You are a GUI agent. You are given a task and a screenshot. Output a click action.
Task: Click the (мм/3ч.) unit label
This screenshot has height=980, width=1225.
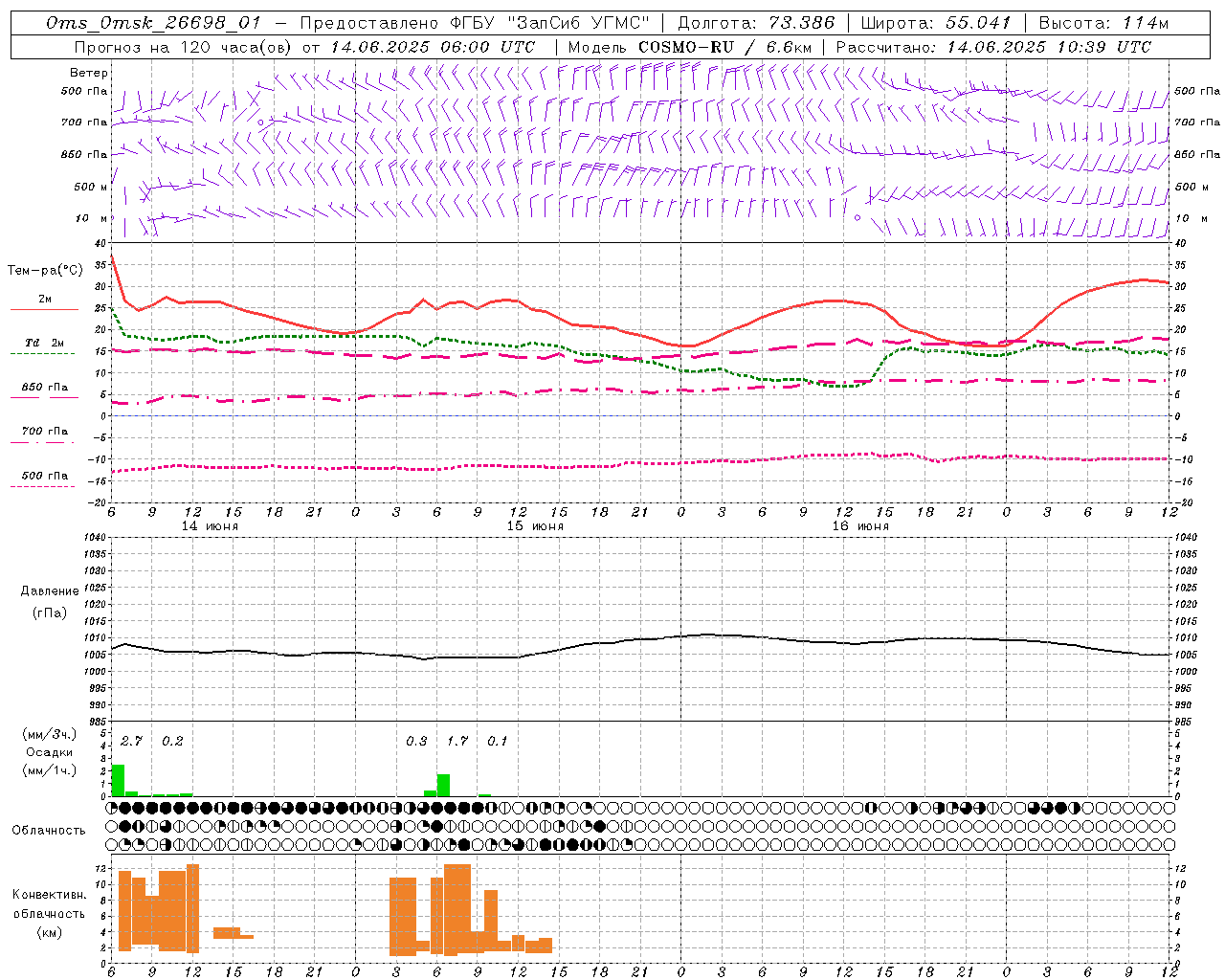click(x=50, y=734)
